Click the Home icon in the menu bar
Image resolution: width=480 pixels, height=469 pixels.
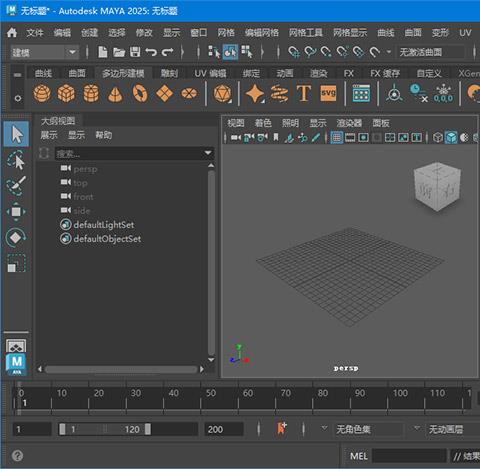[x=12, y=33]
